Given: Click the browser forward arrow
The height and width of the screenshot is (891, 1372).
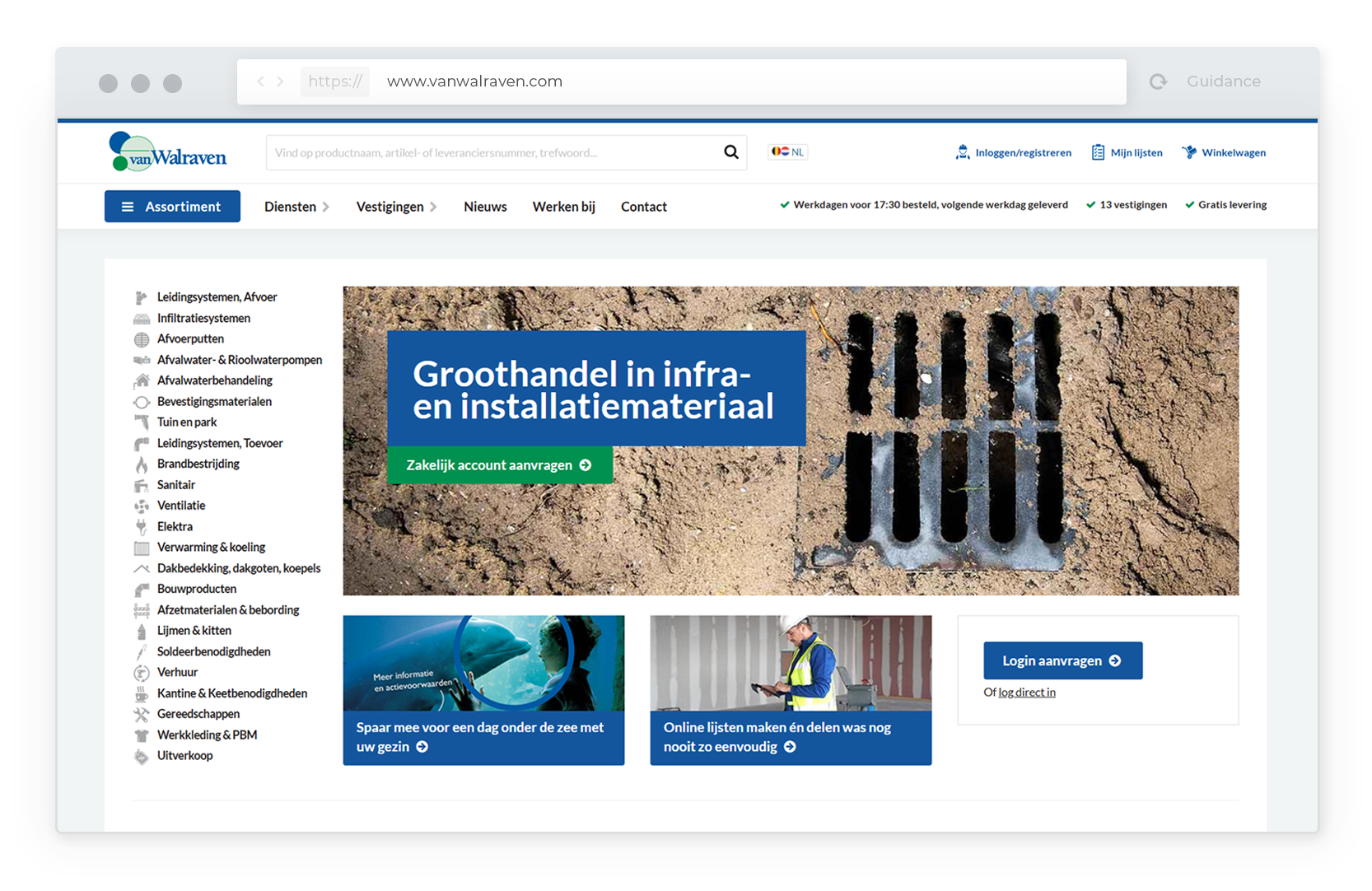Looking at the screenshot, I should click(281, 82).
